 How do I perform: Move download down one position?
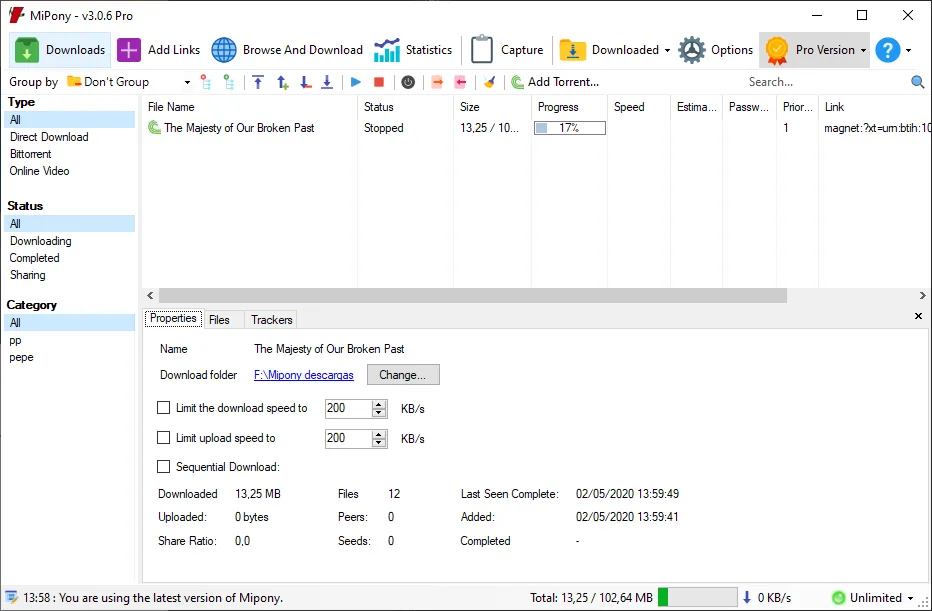306,82
